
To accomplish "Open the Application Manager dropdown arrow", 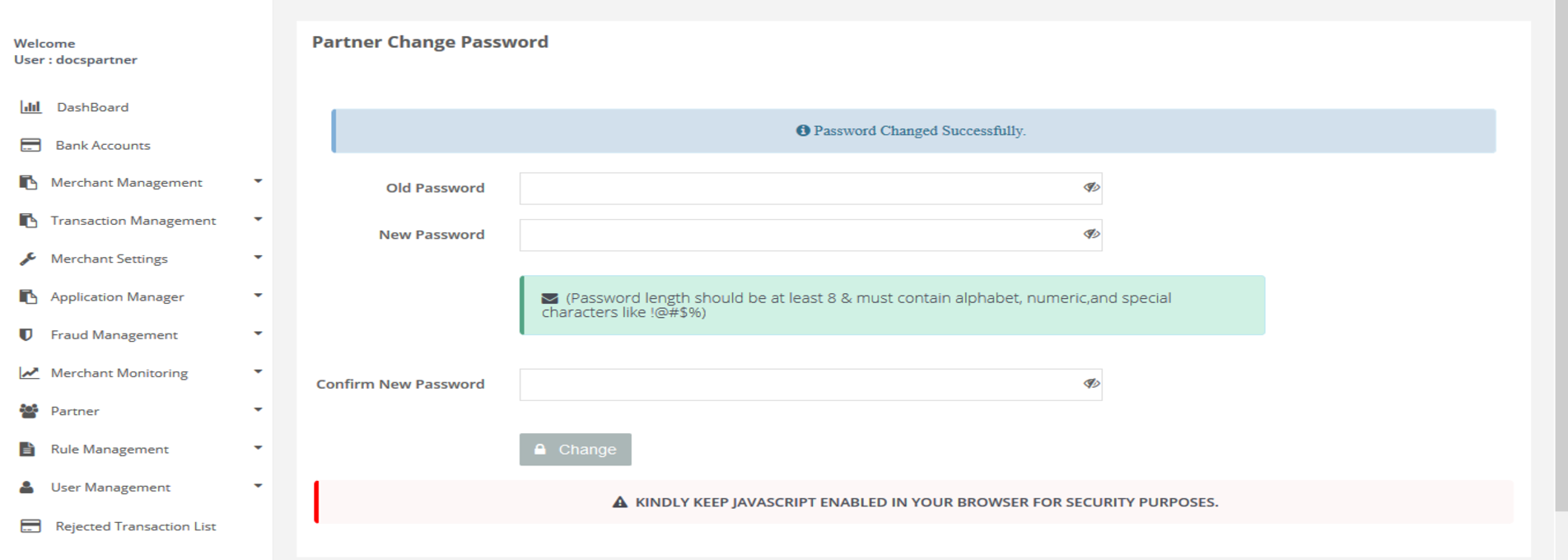I will [x=258, y=296].
